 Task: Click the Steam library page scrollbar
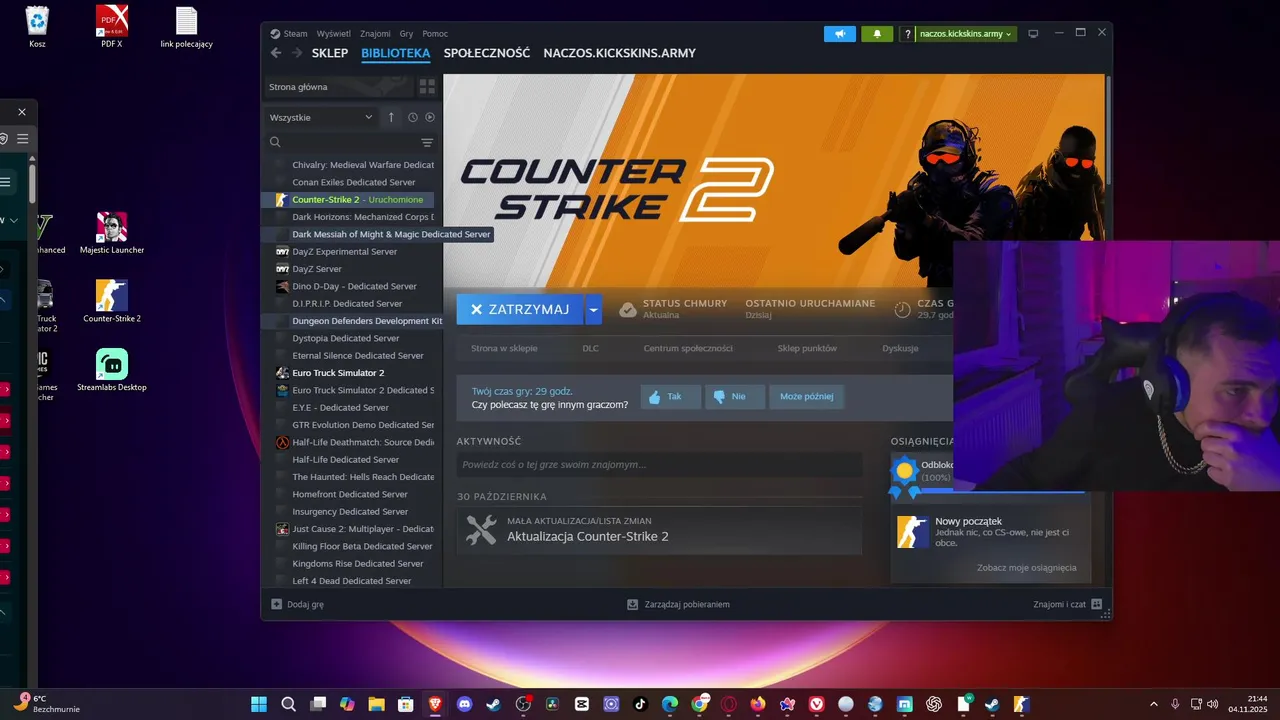click(1108, 130)
